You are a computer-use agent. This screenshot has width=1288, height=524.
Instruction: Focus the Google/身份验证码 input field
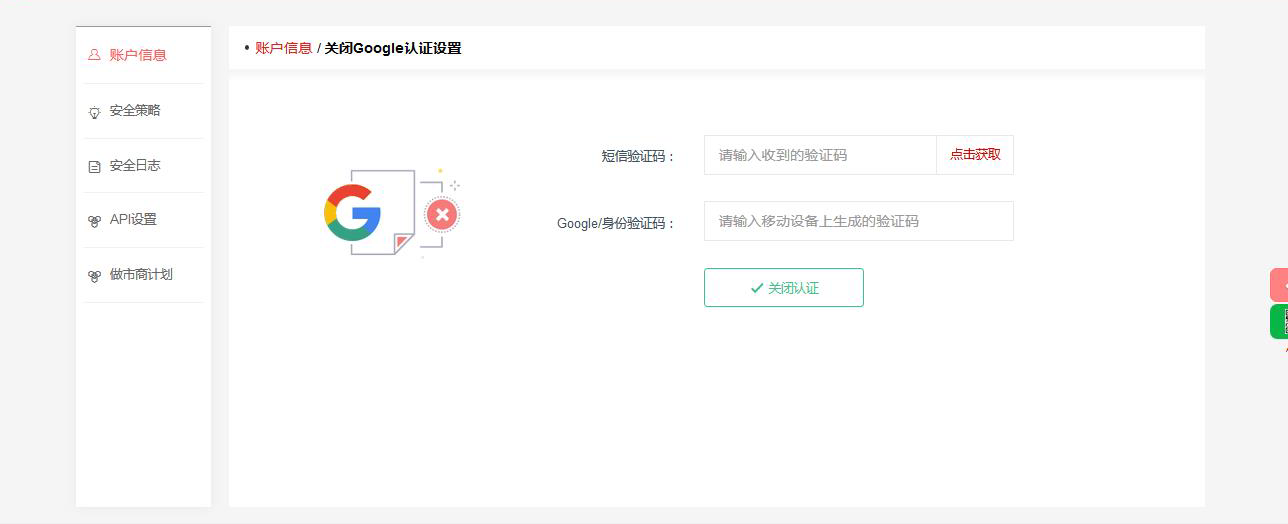(859, 221)
